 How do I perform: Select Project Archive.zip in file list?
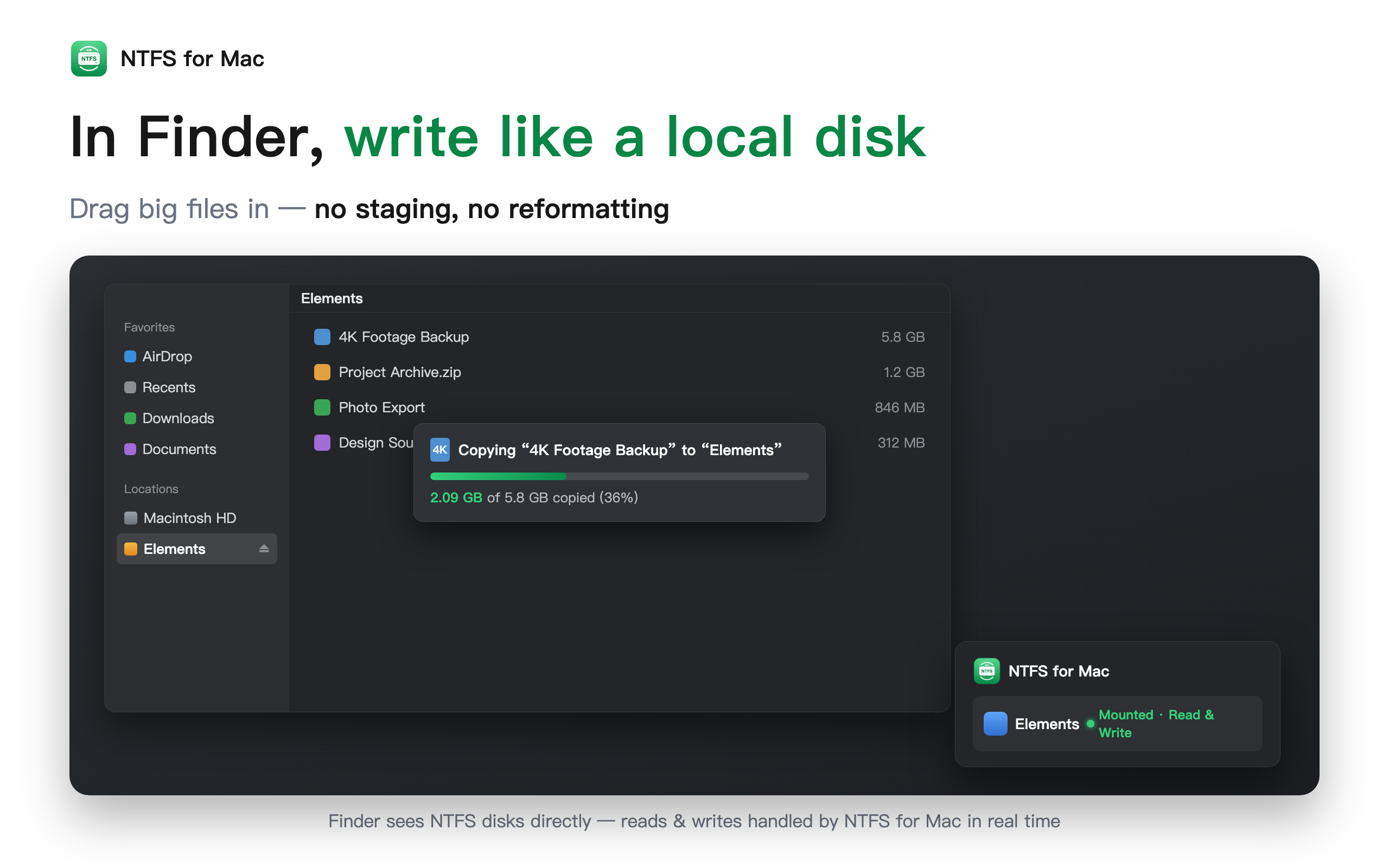point(619,372)
